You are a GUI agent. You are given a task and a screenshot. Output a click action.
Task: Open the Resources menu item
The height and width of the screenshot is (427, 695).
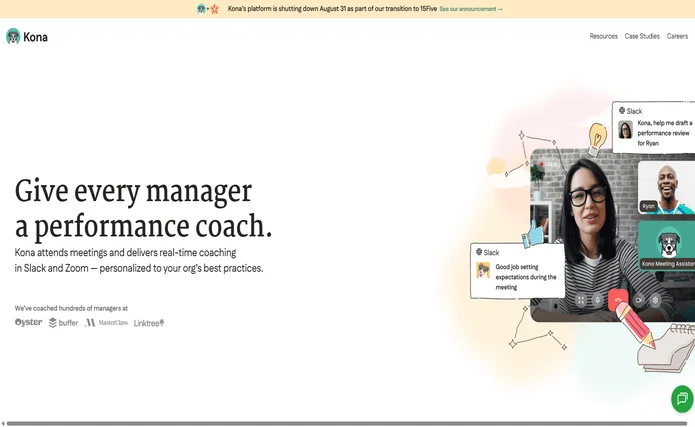[603, 37]
